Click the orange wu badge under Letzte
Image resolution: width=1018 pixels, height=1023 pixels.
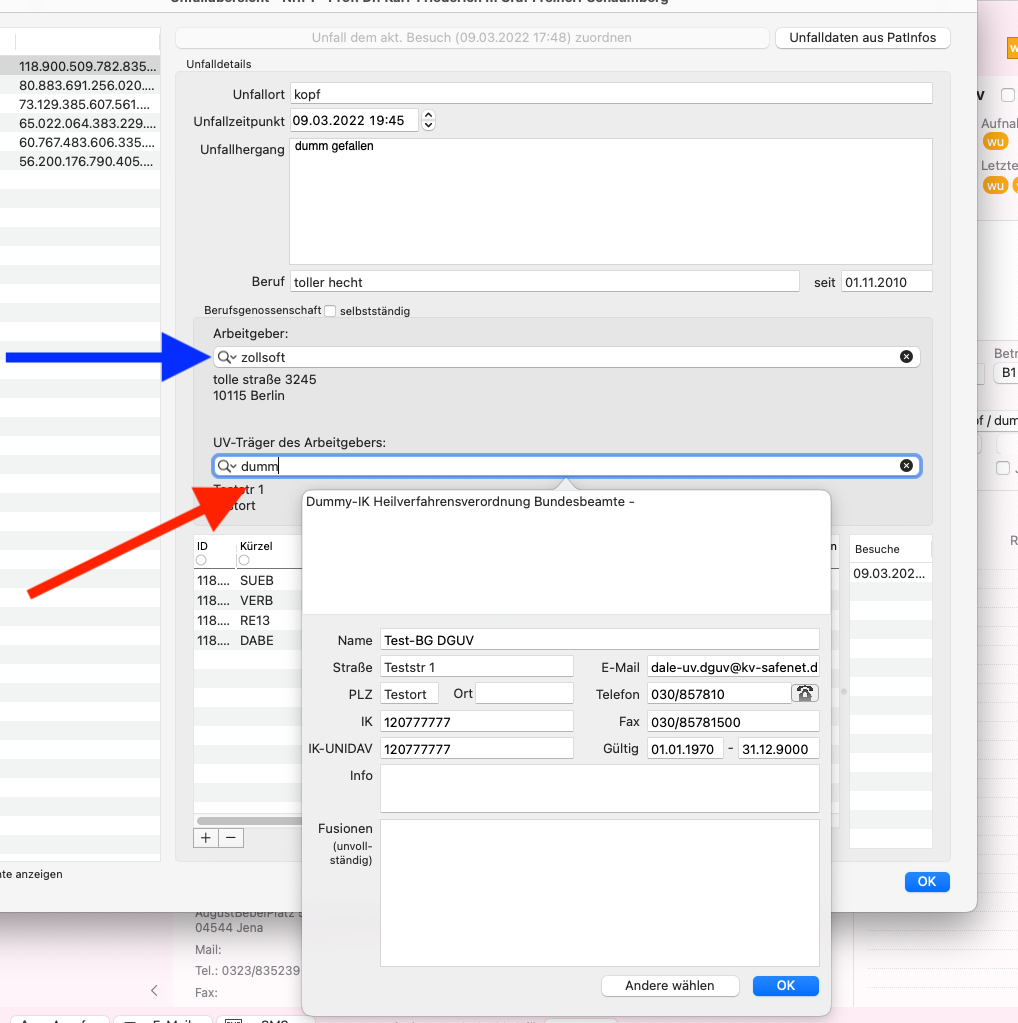coord(995,185)
